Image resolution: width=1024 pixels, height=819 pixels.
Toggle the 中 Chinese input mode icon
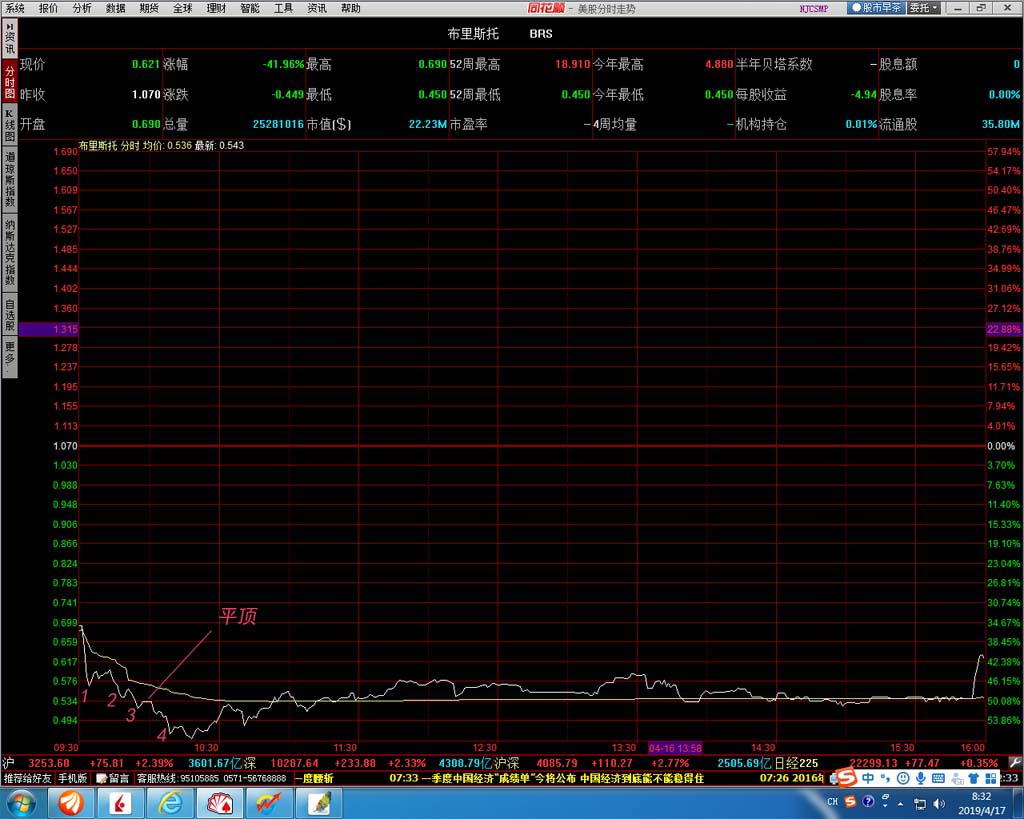point(867,778)
